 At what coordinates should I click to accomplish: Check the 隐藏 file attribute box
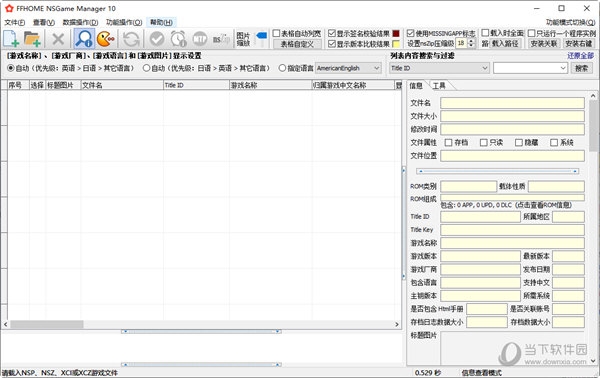click(x=518, y=142)
